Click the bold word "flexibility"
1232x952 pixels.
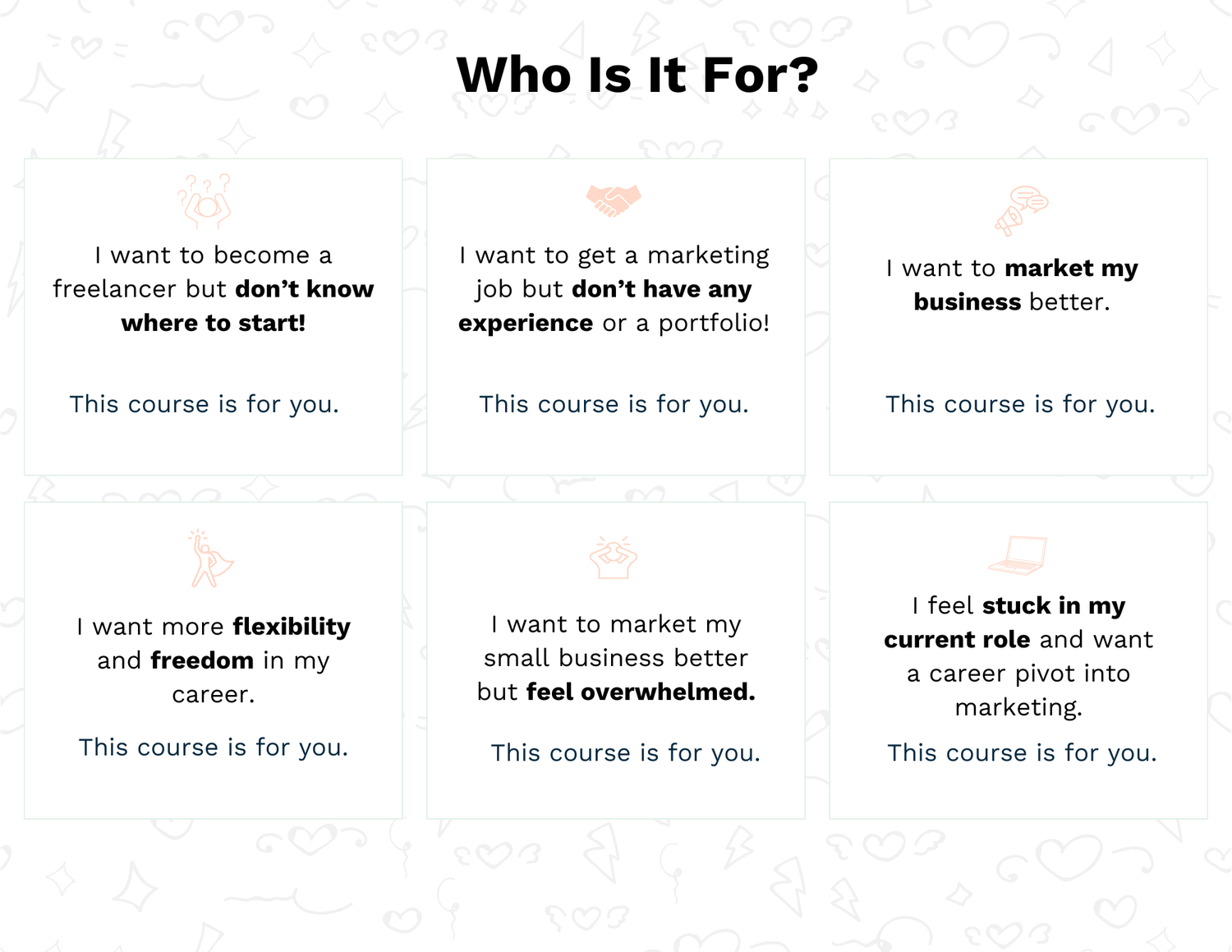point(292,627)
